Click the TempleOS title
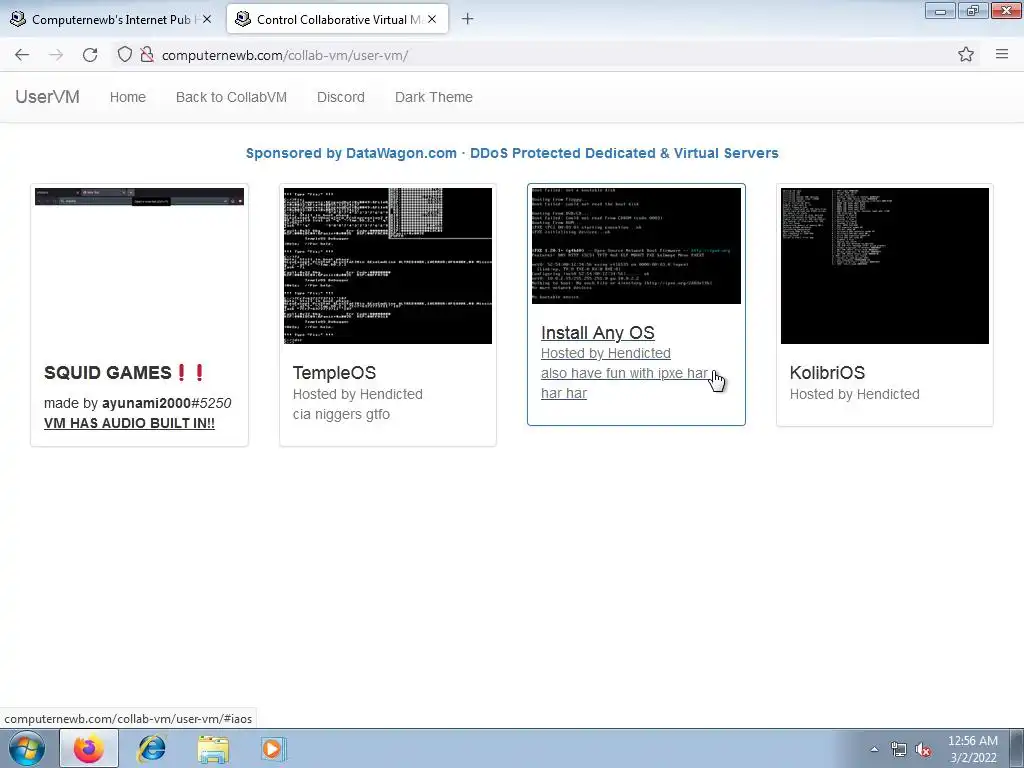This screenshot has height=768, width=1024. coord(334,373)
